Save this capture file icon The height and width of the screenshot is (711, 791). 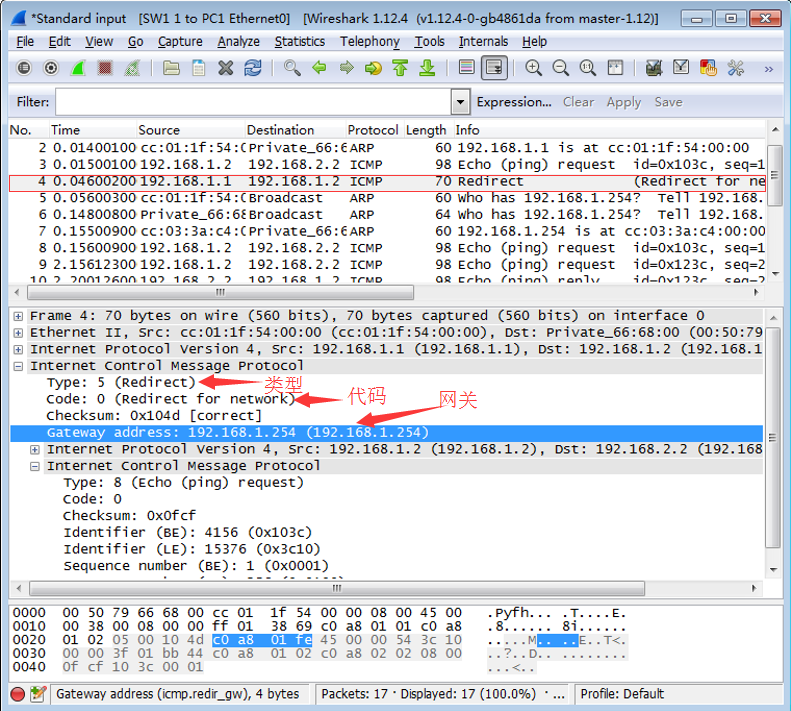click(198, 68)
